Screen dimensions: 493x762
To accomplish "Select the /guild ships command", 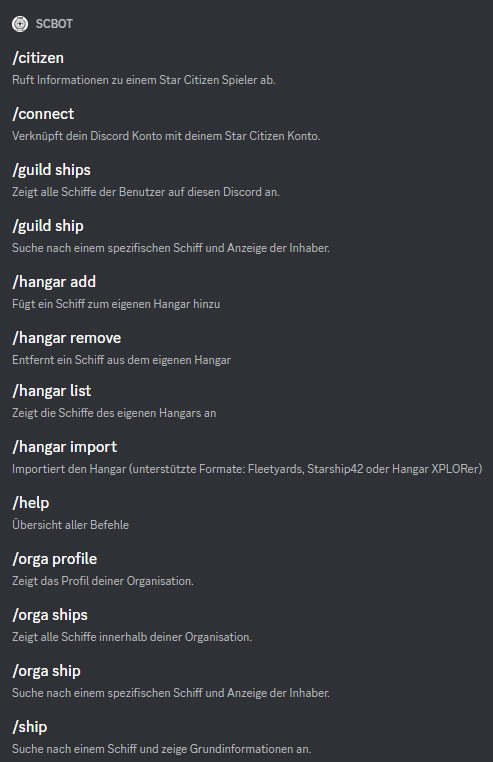I will click(x=52, y=170).
